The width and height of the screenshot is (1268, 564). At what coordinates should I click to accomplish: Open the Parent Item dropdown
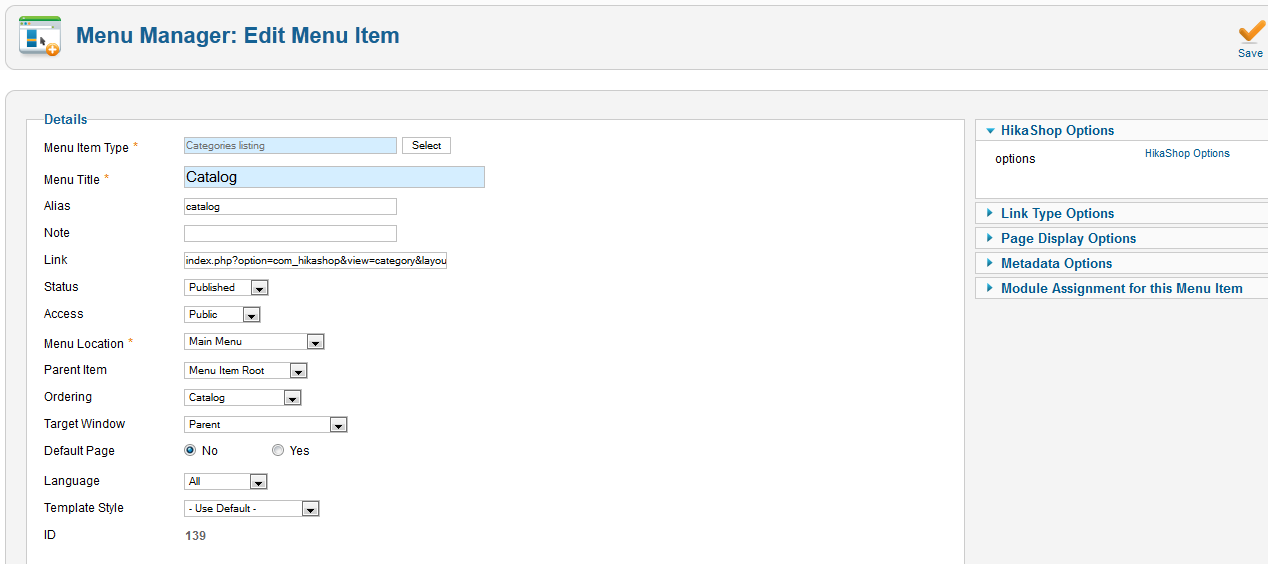[x=246, y=370]
